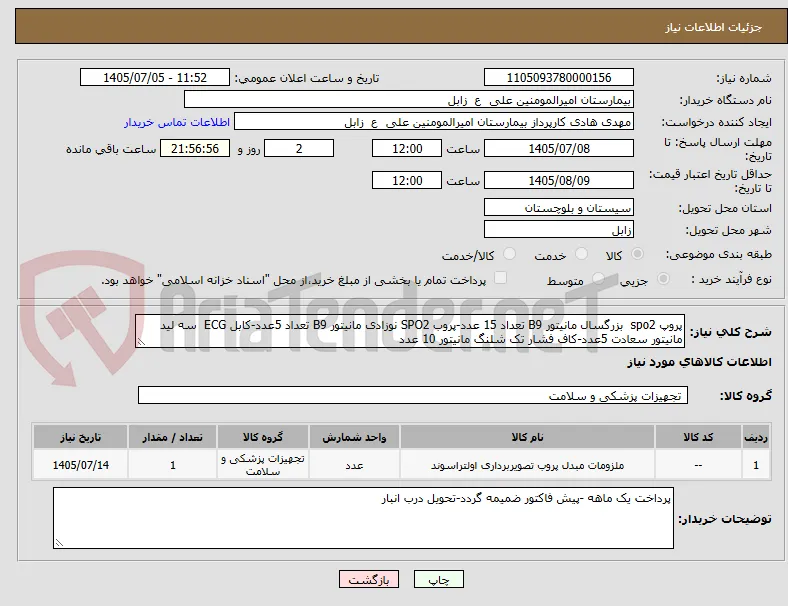Click the buyer notes text area
The height and width of the screenshot is (606, 788).
point(363,518)
